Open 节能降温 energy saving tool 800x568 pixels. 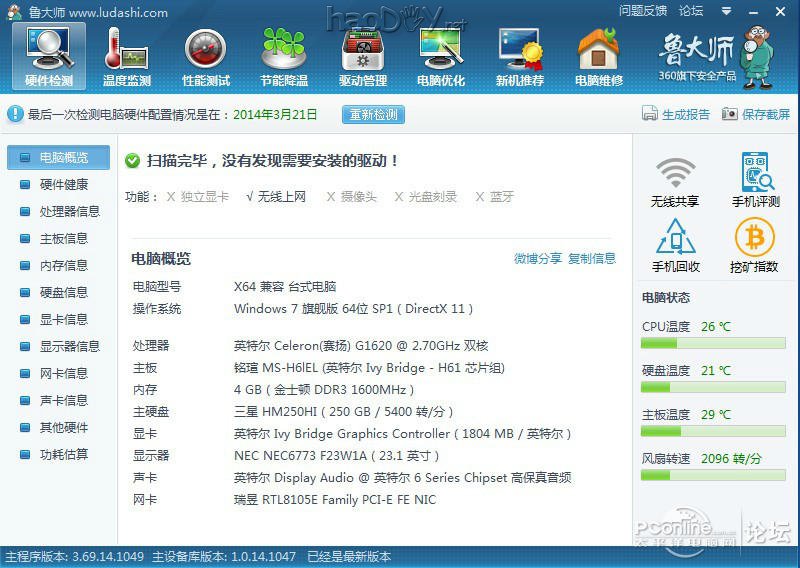(284, 56)
